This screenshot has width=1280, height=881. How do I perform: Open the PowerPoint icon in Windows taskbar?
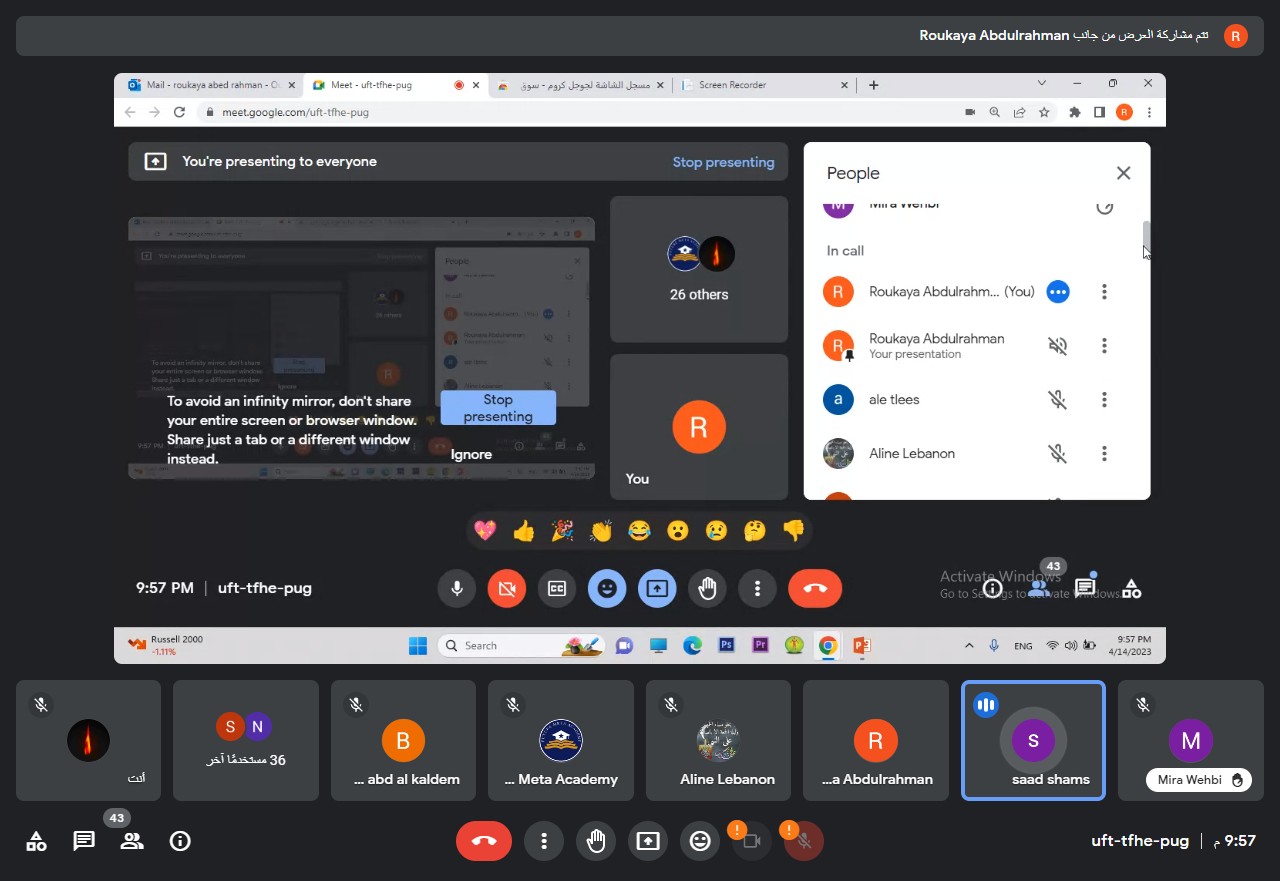(x=861, y=646)
